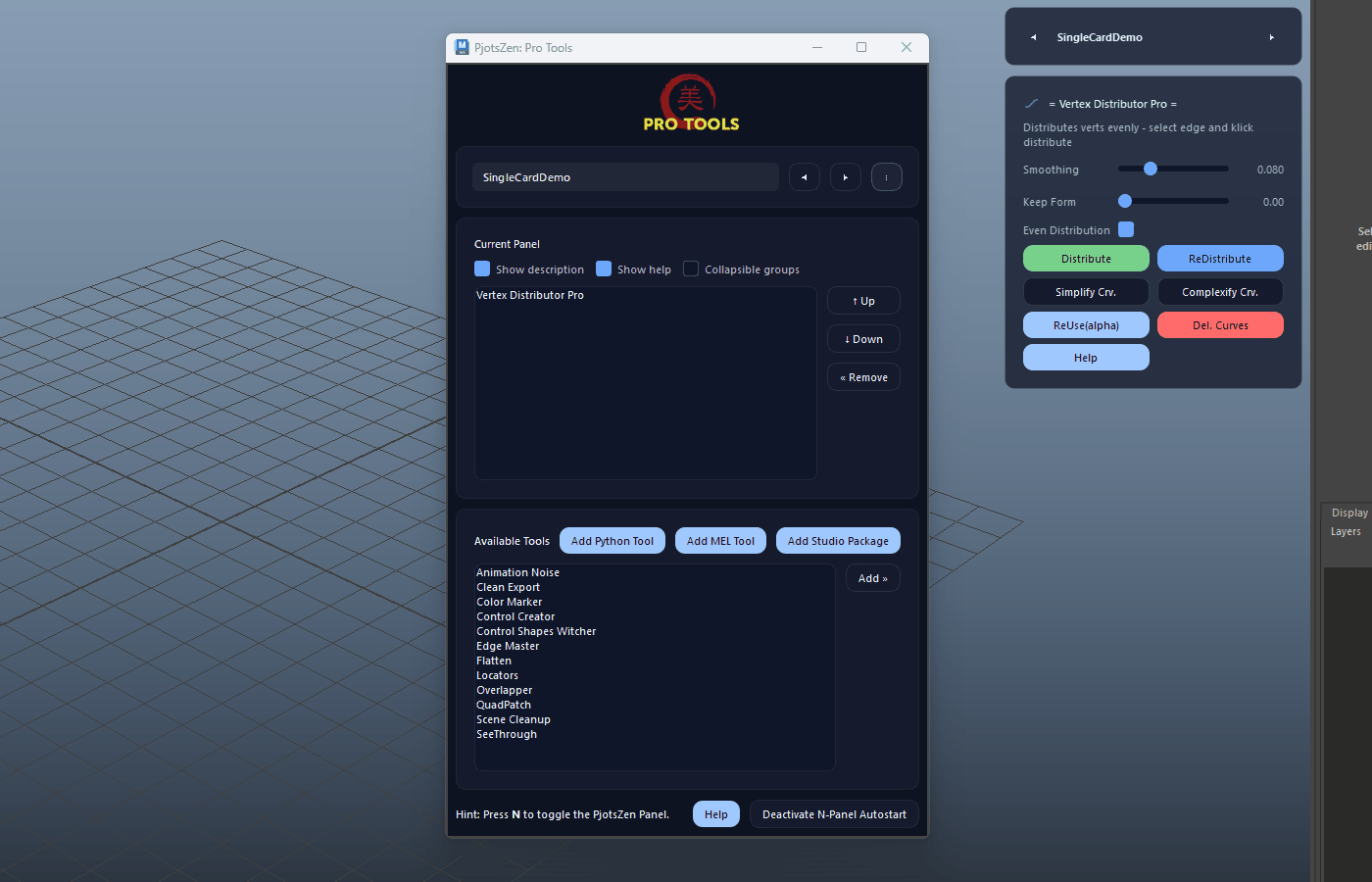1372x882 pixels.
Task: Click Complexify Crv. button
Action: click(1220, 292)
